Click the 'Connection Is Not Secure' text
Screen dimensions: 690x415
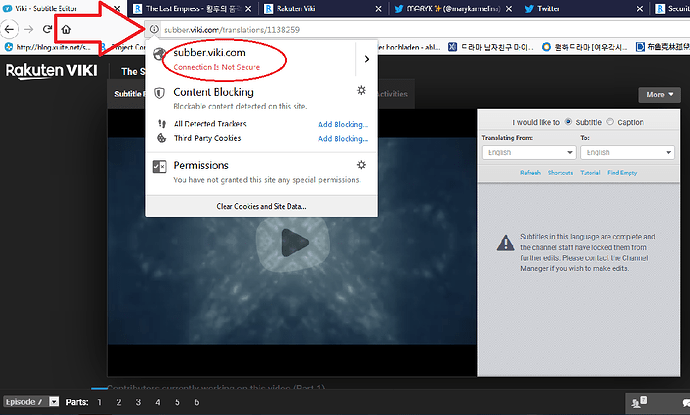(217, 67)
